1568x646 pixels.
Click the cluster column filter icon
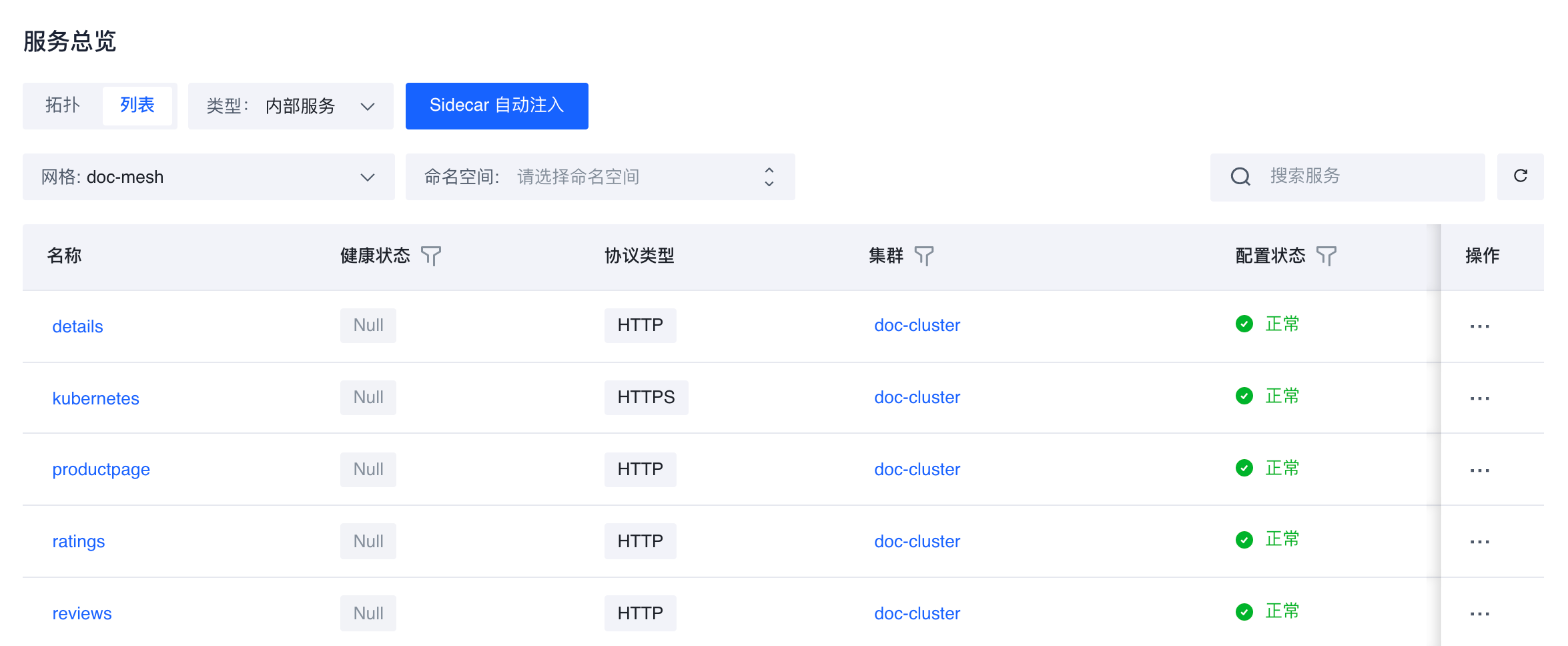(924, 256)
